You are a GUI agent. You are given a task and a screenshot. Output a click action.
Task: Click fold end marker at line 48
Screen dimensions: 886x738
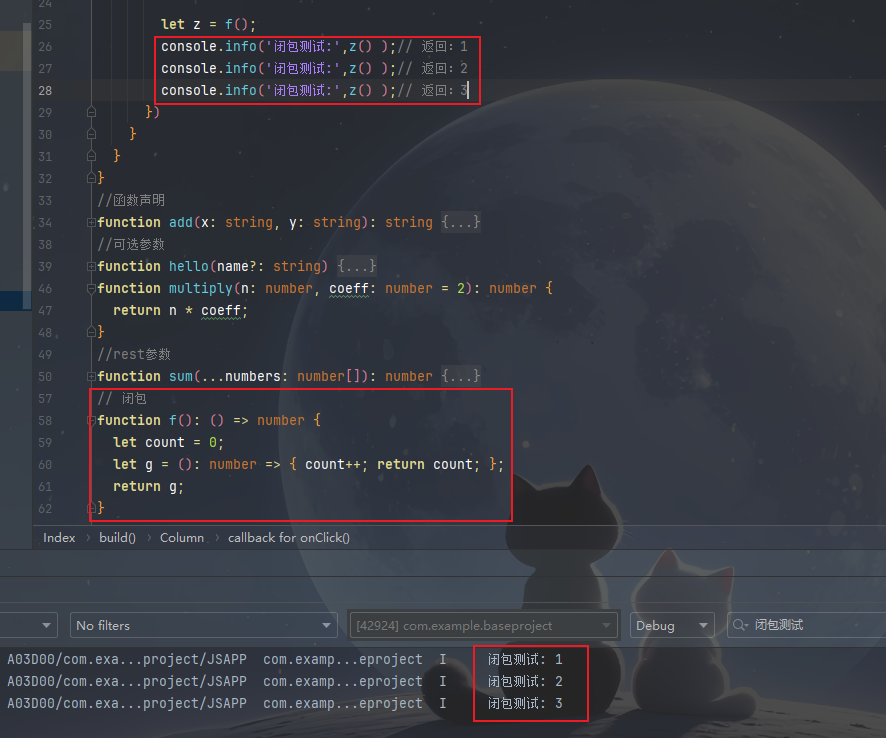pyautogui.click(x=91, y=332)
